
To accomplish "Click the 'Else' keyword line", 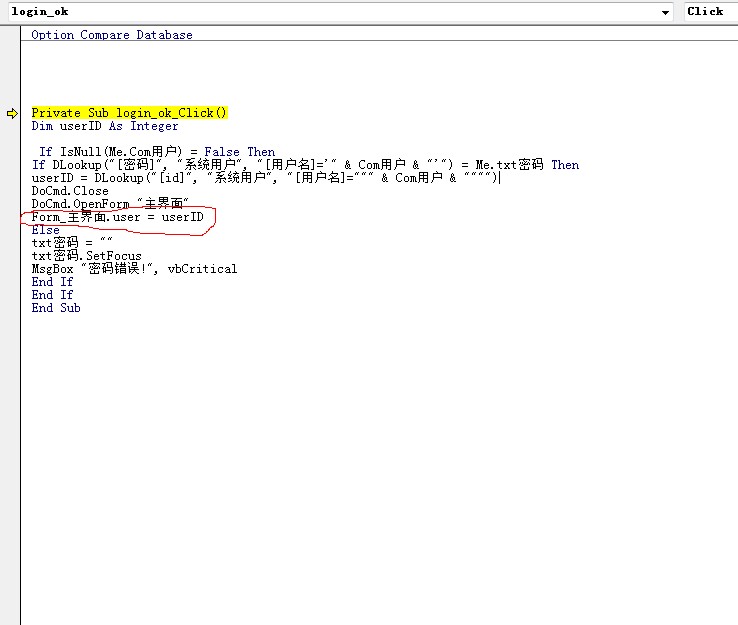I will tap(45, 230).
